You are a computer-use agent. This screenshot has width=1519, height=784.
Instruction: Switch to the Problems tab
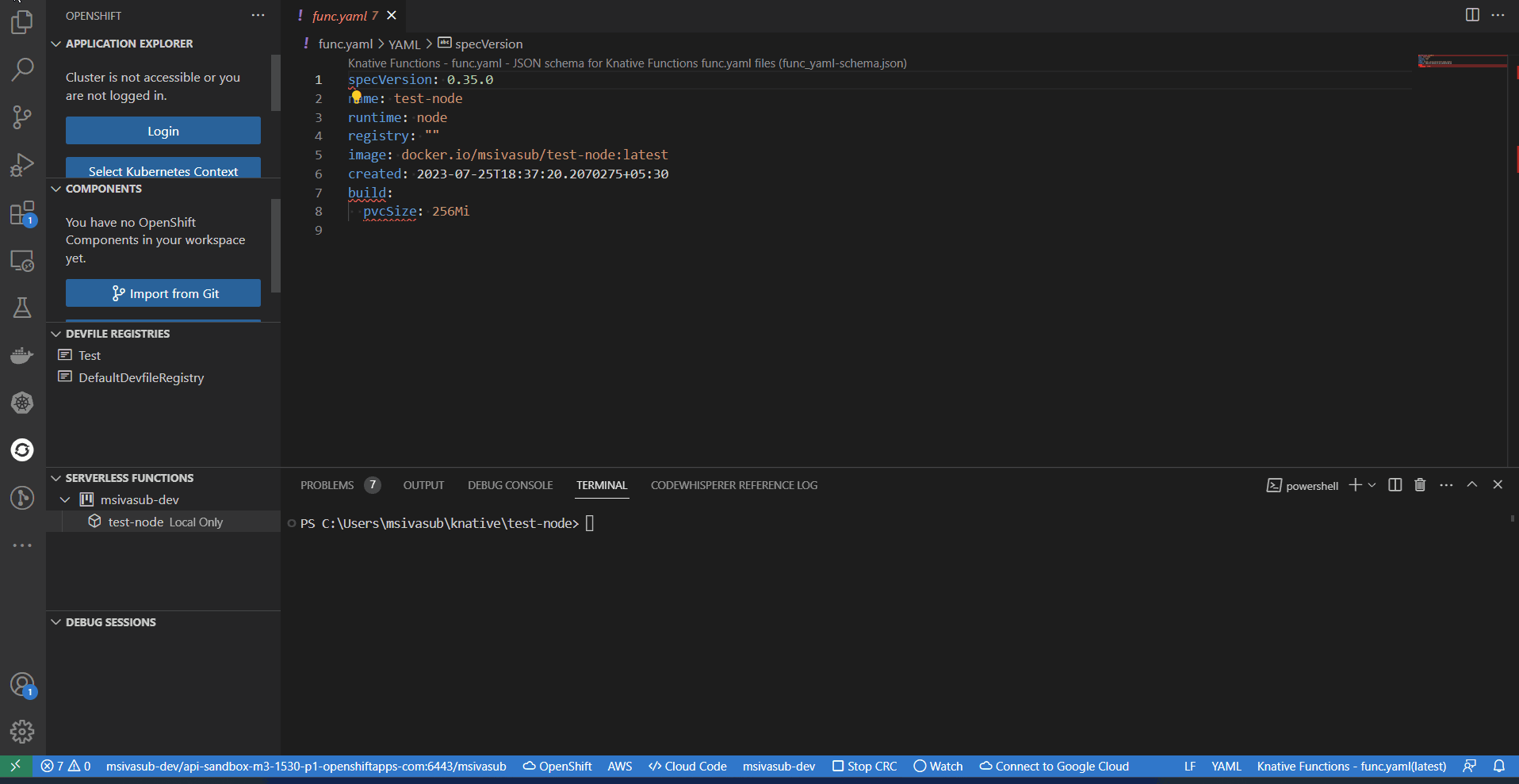click(x=327, y=485)
